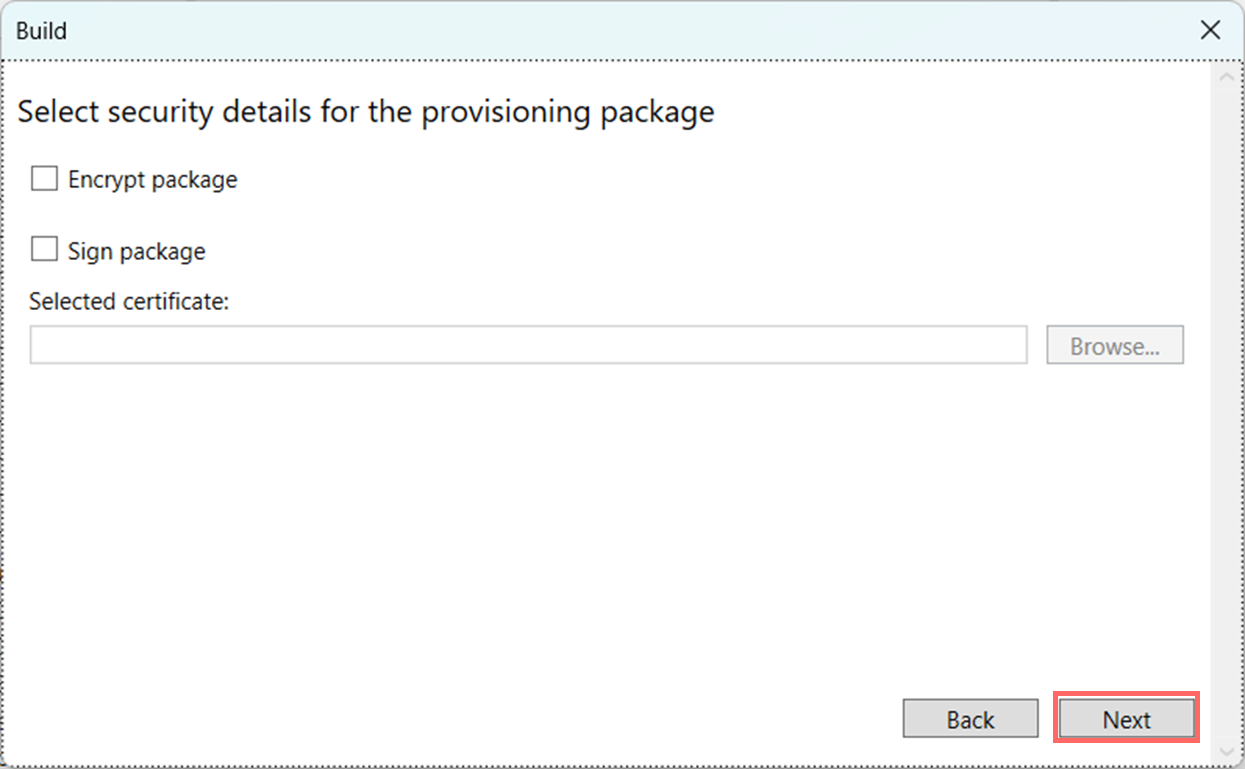The image size is (1245, 769).
Task: Click blank space left of Back button
Action: (x=500, y=719)
